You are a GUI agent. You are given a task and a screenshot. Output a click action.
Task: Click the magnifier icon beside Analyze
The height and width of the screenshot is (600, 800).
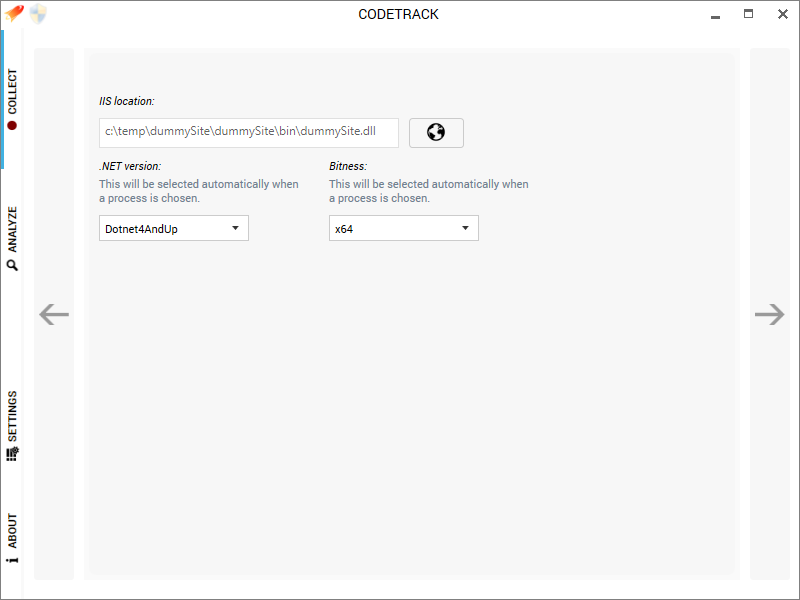coord(12,265)
